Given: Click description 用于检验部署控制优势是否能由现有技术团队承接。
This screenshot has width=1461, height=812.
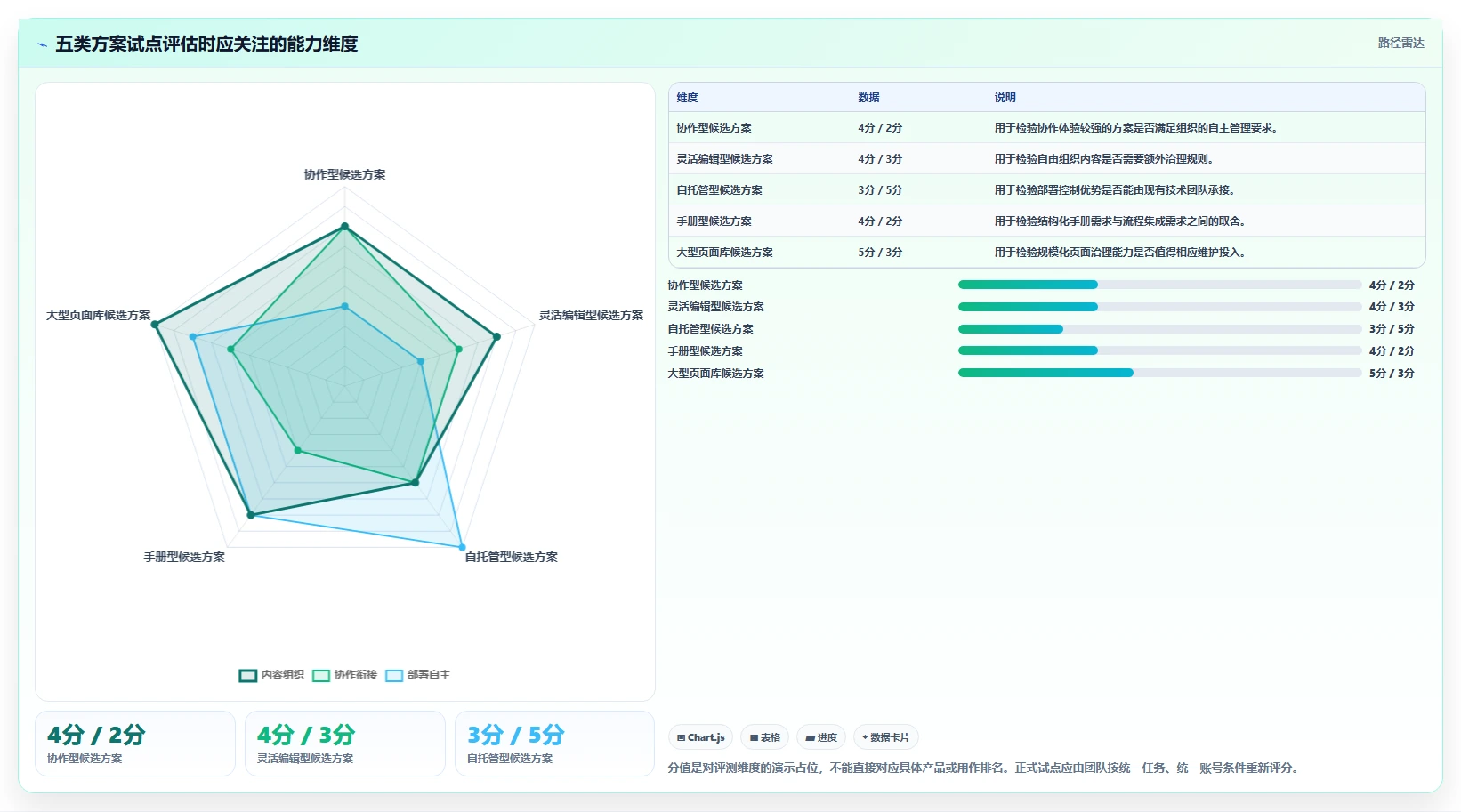Looking at the screenshot, I should [x=1117, y=190].
